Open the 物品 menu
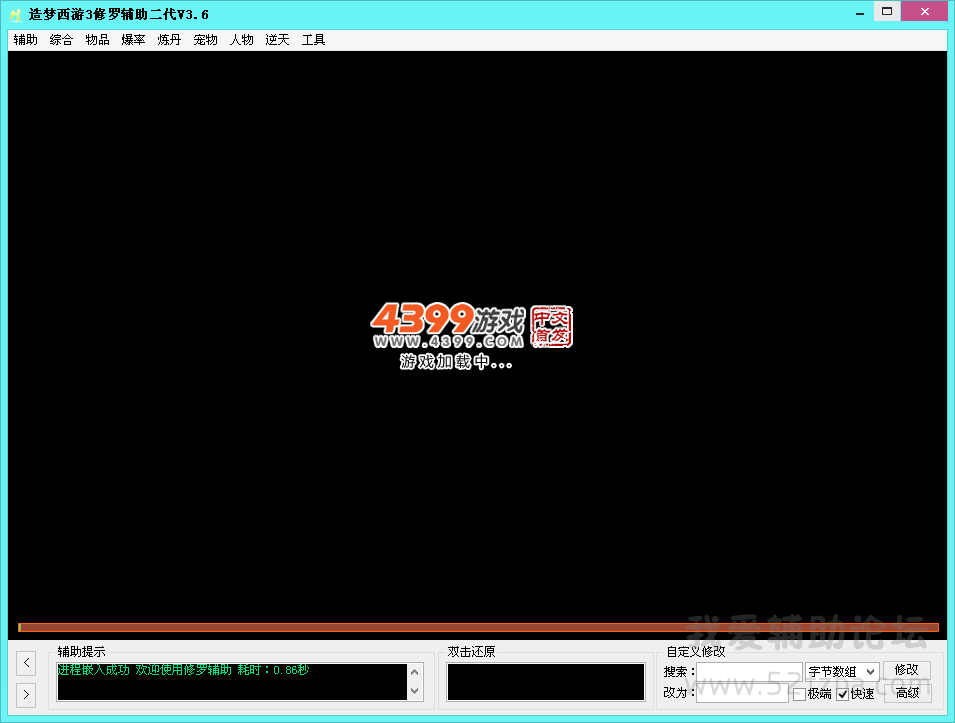 [97, 40]
